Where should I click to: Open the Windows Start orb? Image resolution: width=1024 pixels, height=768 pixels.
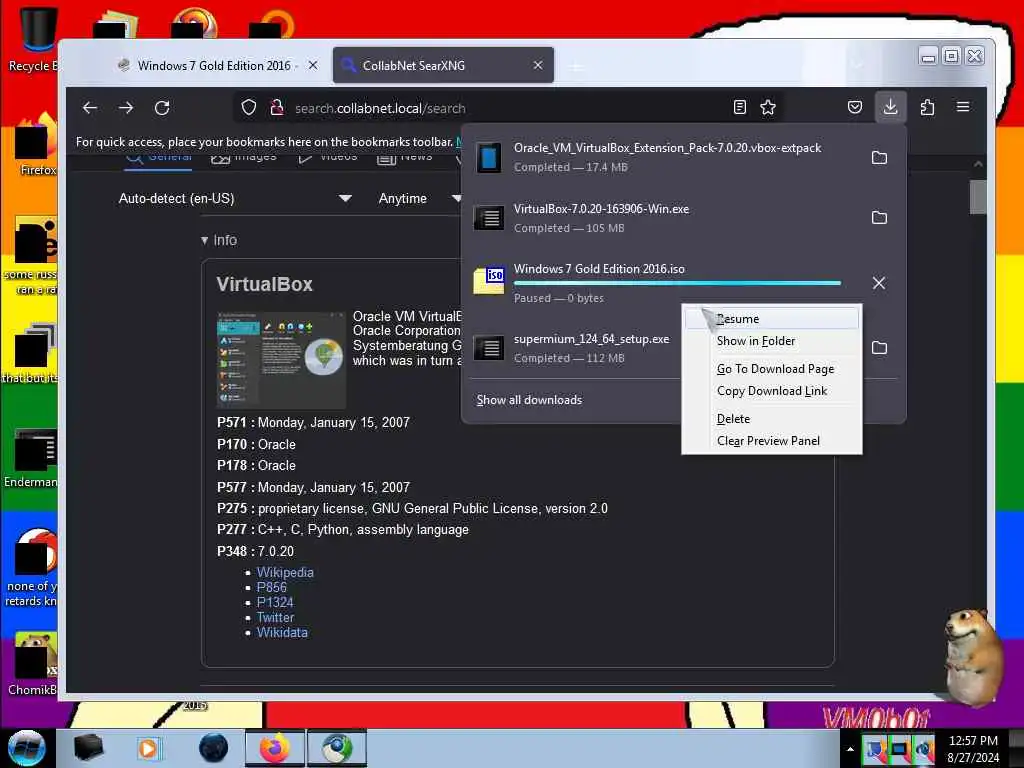click(x=26, y=748)
